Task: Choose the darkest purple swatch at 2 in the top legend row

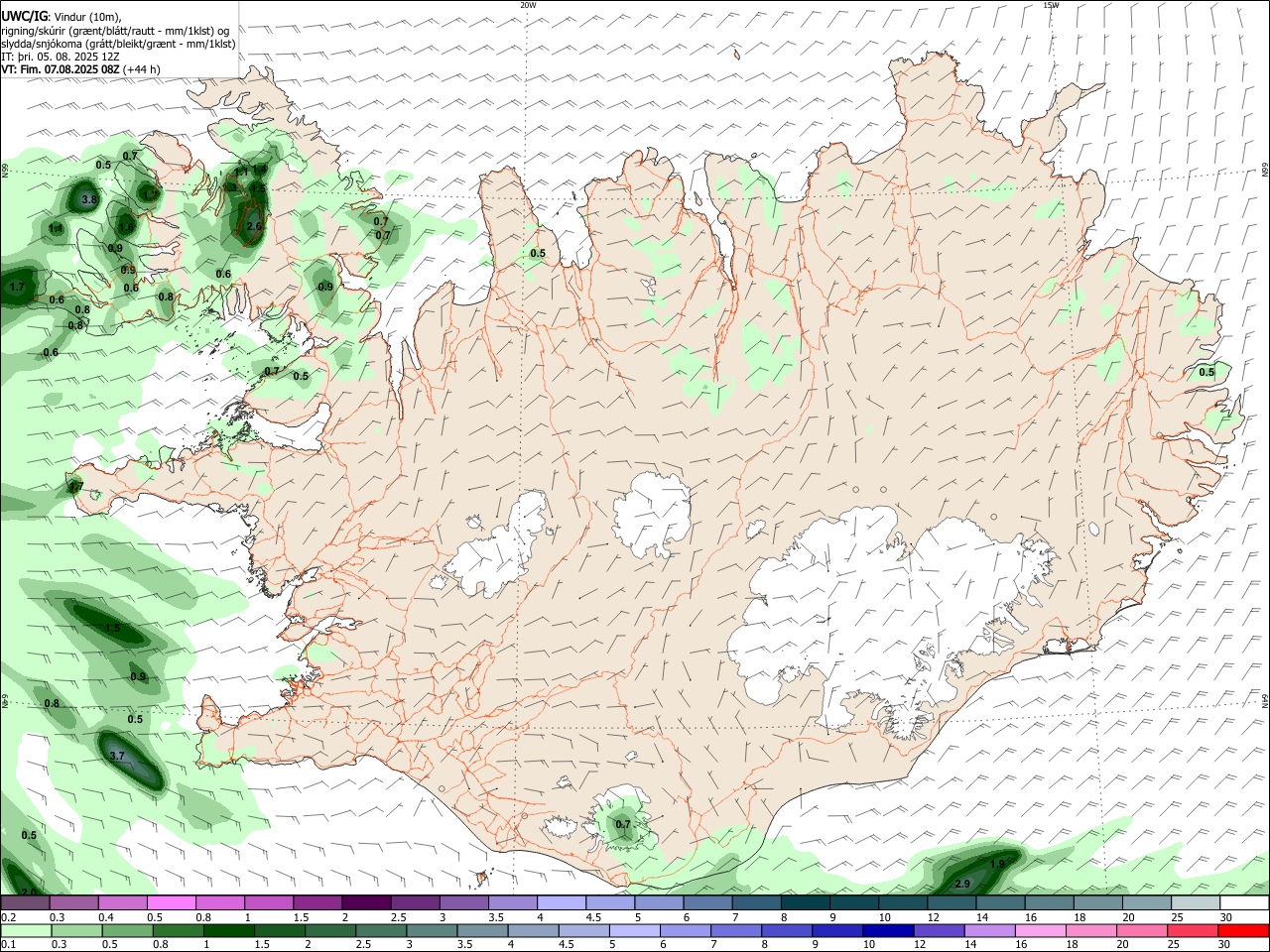Action: pyautogui.click(x=365, y=903)
